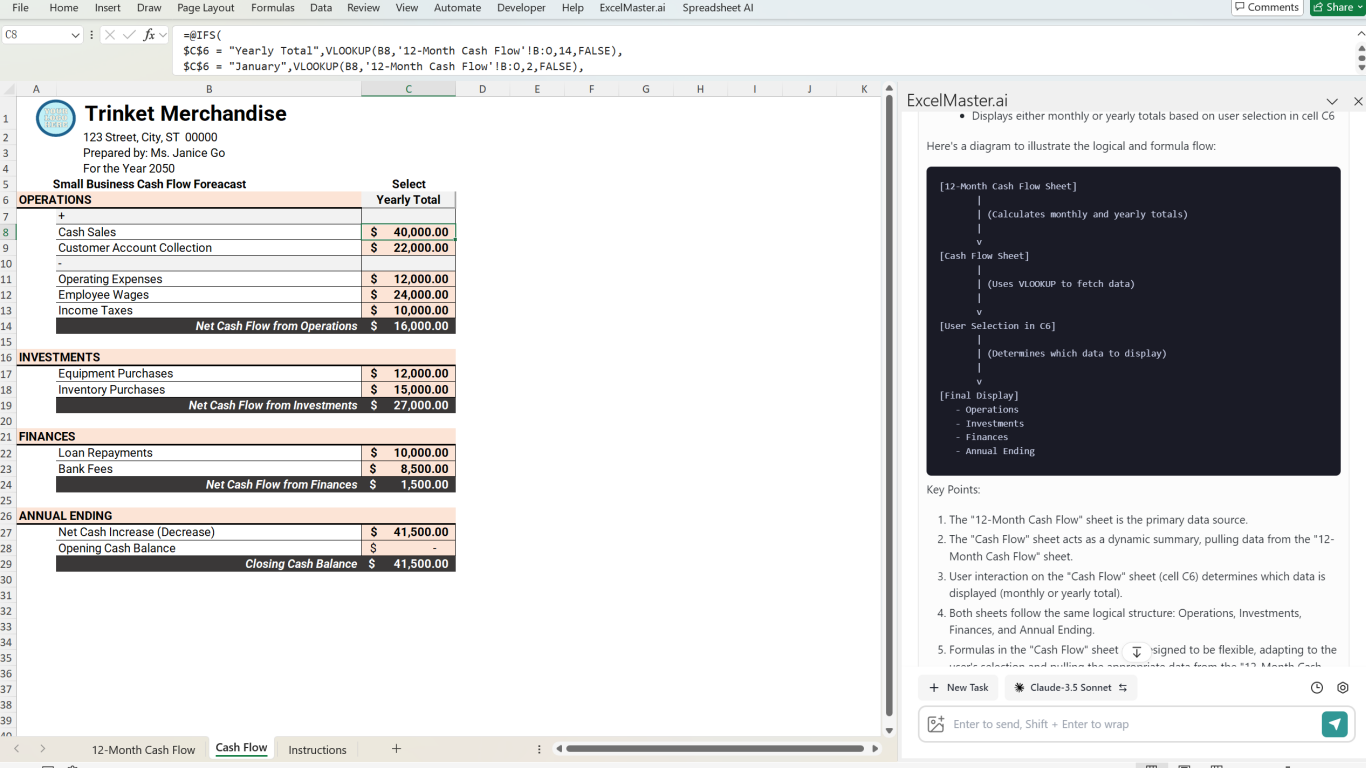Open the Insert ribbon tab
The image size is (1366, 768).
pyautogui.click(x=108, y=7)
